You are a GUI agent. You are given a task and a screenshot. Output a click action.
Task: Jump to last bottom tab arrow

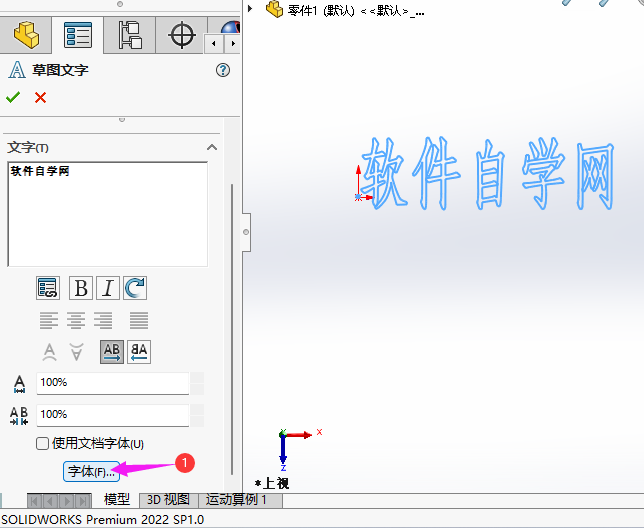pos(83,501)
